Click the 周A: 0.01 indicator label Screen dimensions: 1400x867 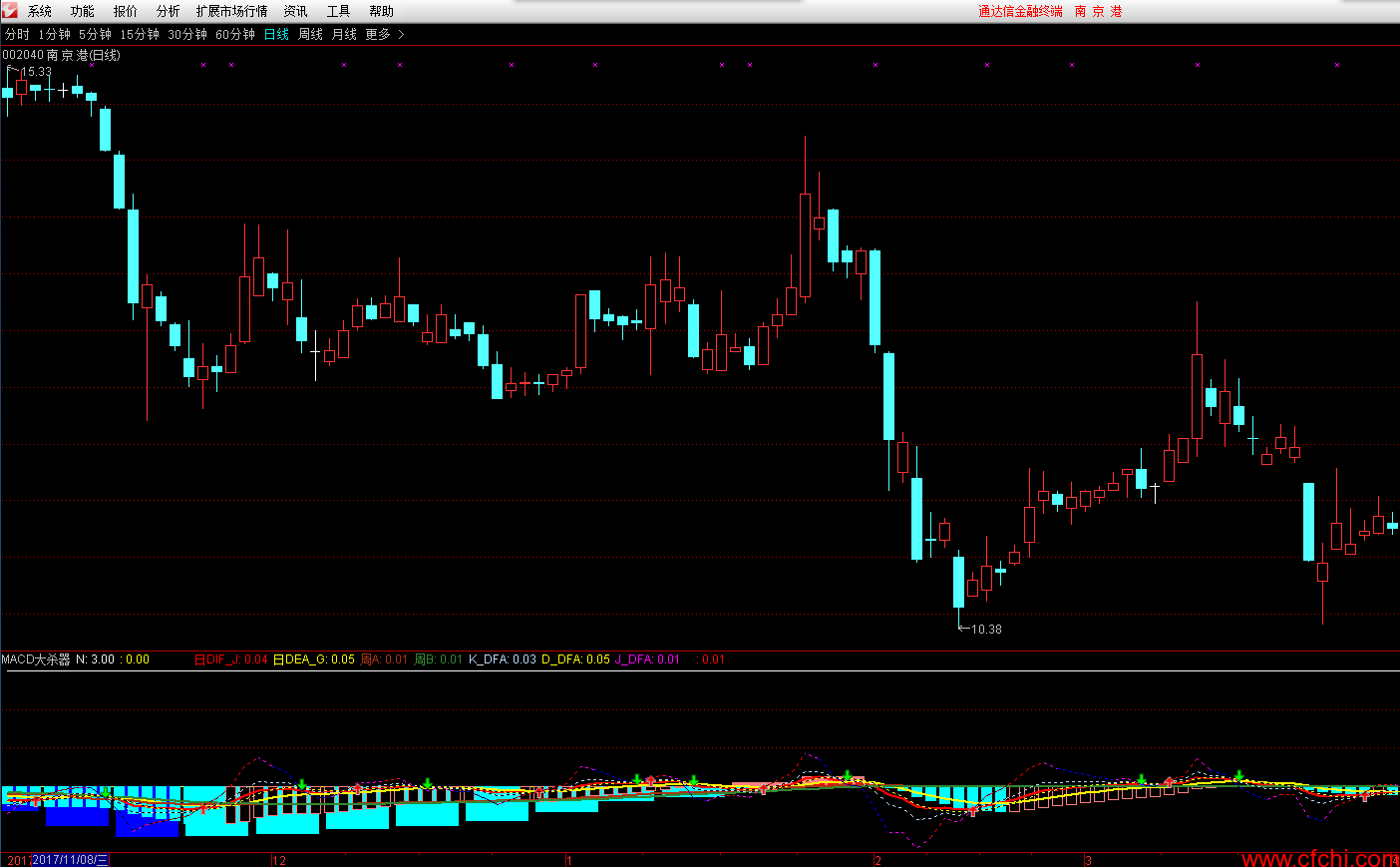click(x=384, y=659)
